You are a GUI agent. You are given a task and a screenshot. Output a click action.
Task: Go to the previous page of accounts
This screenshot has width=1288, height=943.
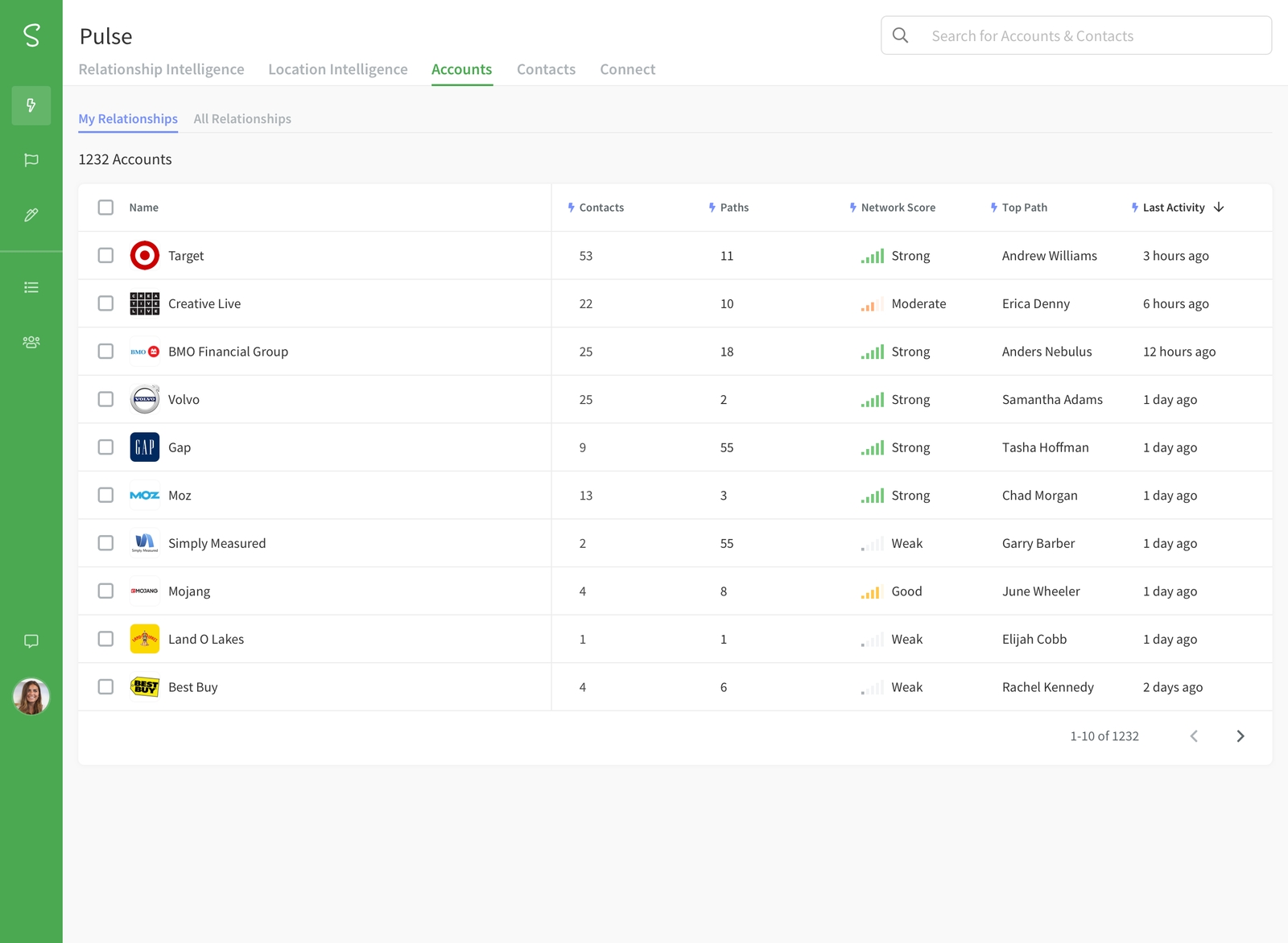[1194, 736]
